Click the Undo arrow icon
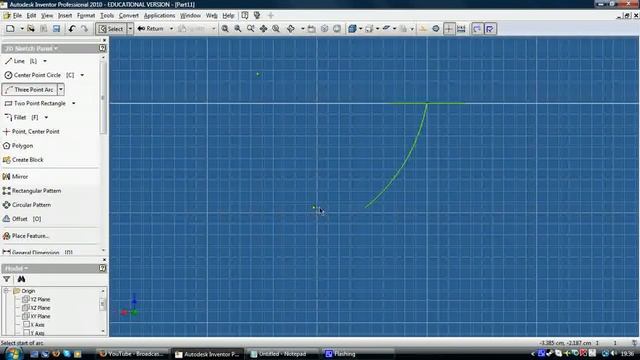 [x=72, y=29]
